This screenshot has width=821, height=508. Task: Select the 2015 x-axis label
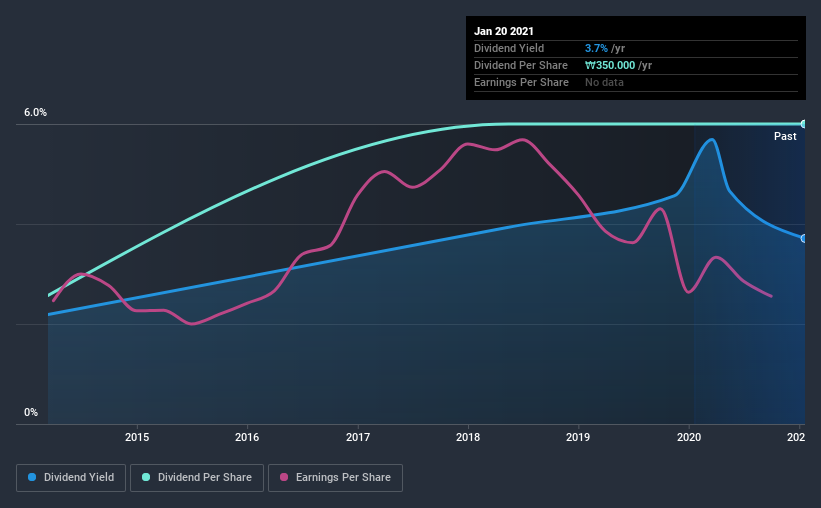[x=137, y=437]
